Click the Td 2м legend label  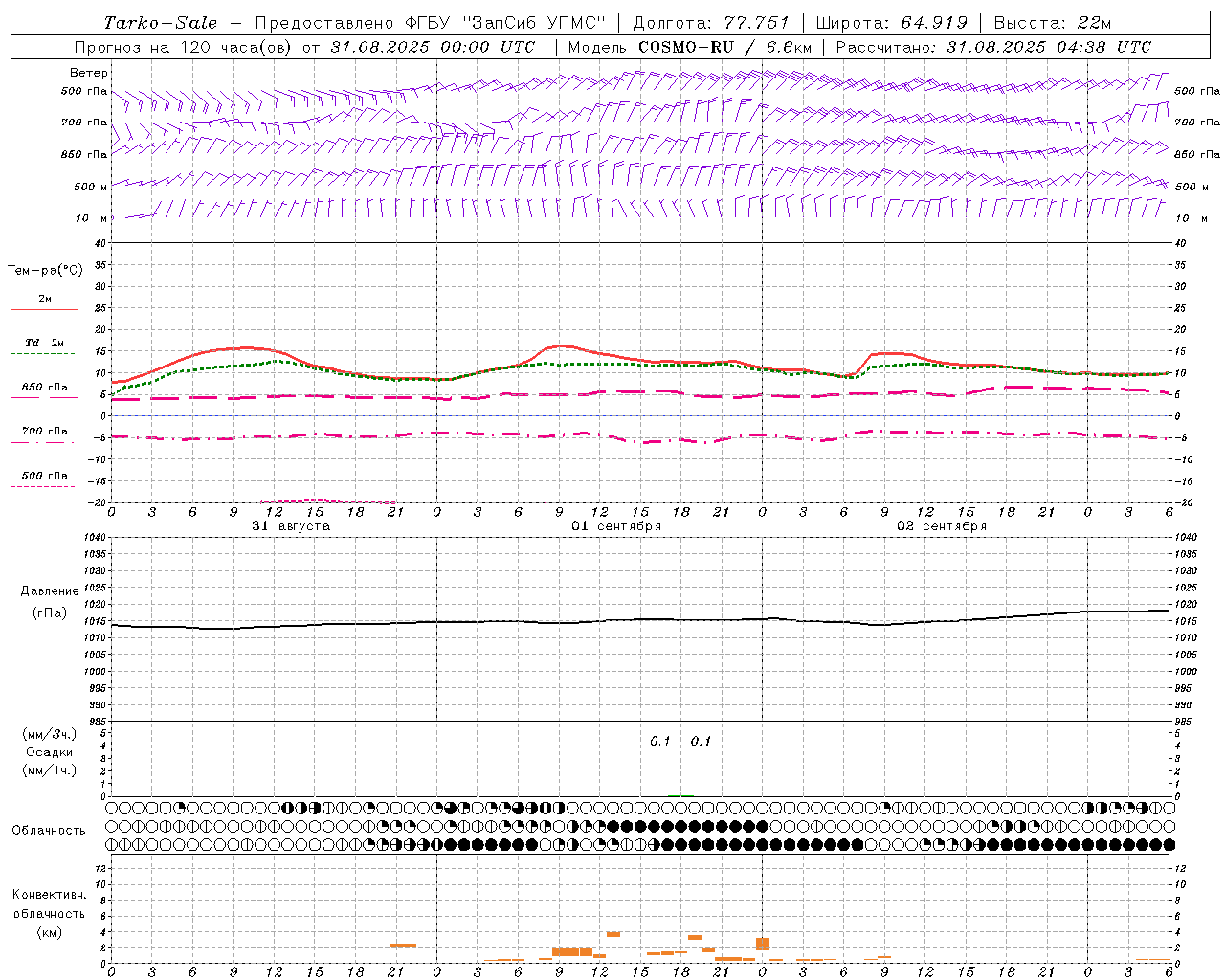pos(45,343)
